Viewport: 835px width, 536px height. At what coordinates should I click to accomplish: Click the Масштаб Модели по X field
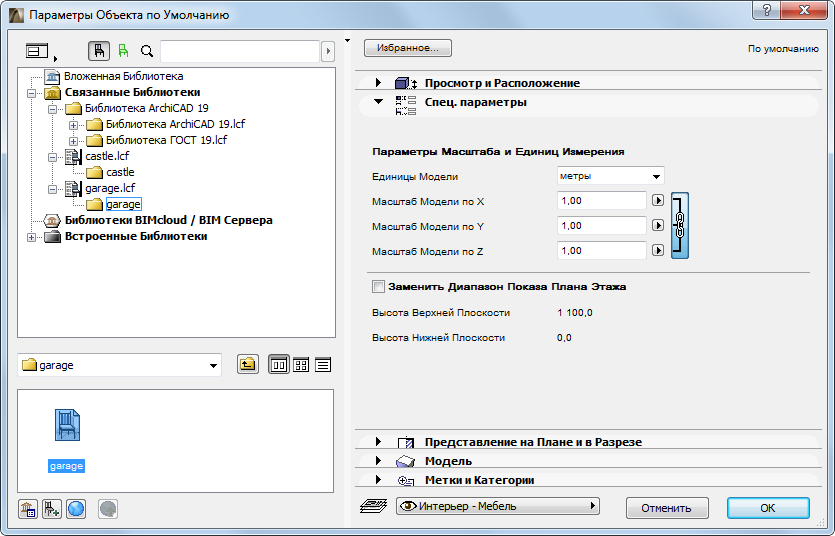click(x=602, y=201)
